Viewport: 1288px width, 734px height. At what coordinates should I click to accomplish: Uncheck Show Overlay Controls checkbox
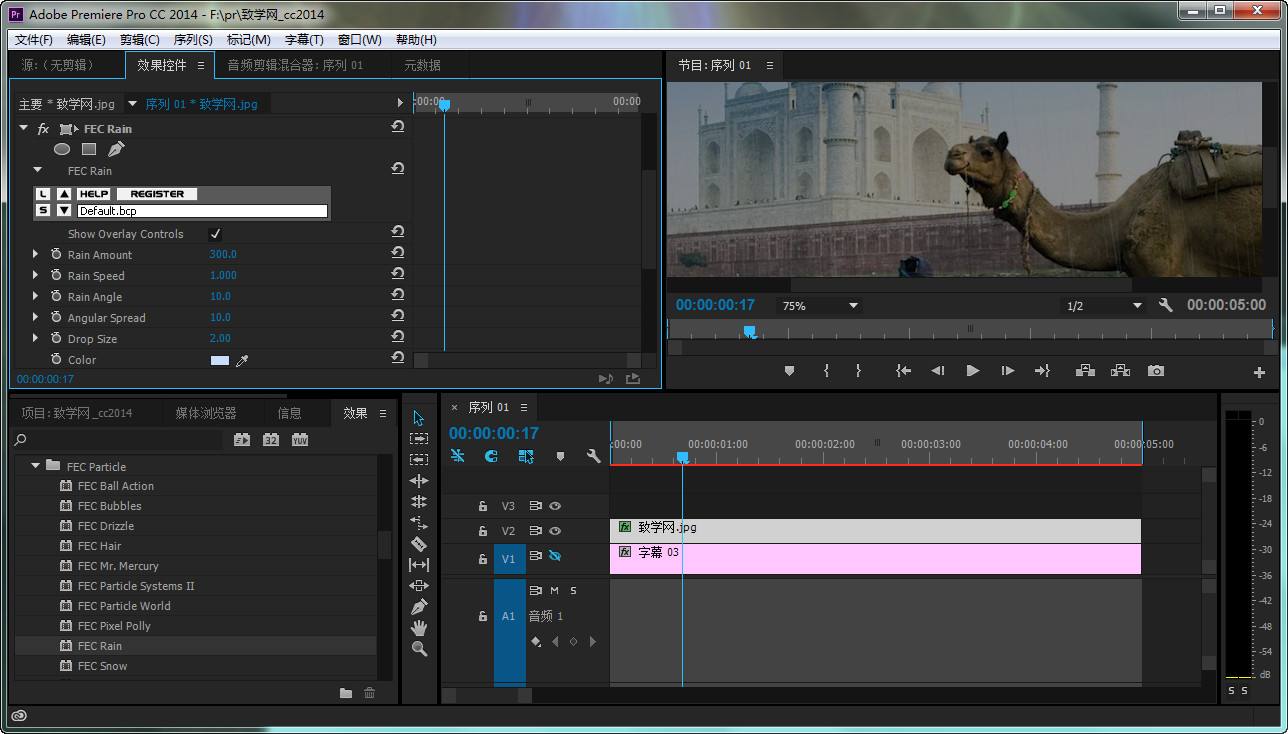point(215,234)
